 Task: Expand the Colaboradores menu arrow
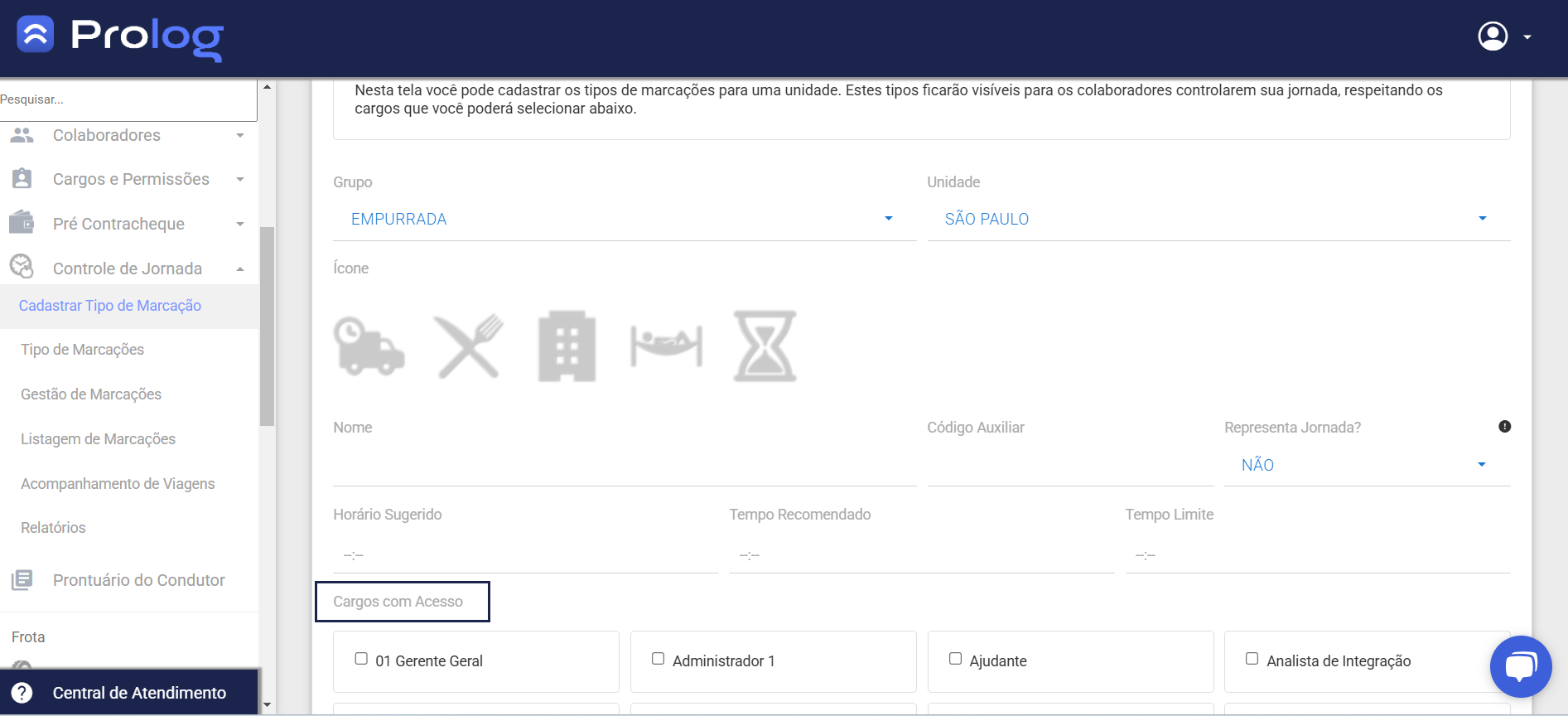pos(240,135)
